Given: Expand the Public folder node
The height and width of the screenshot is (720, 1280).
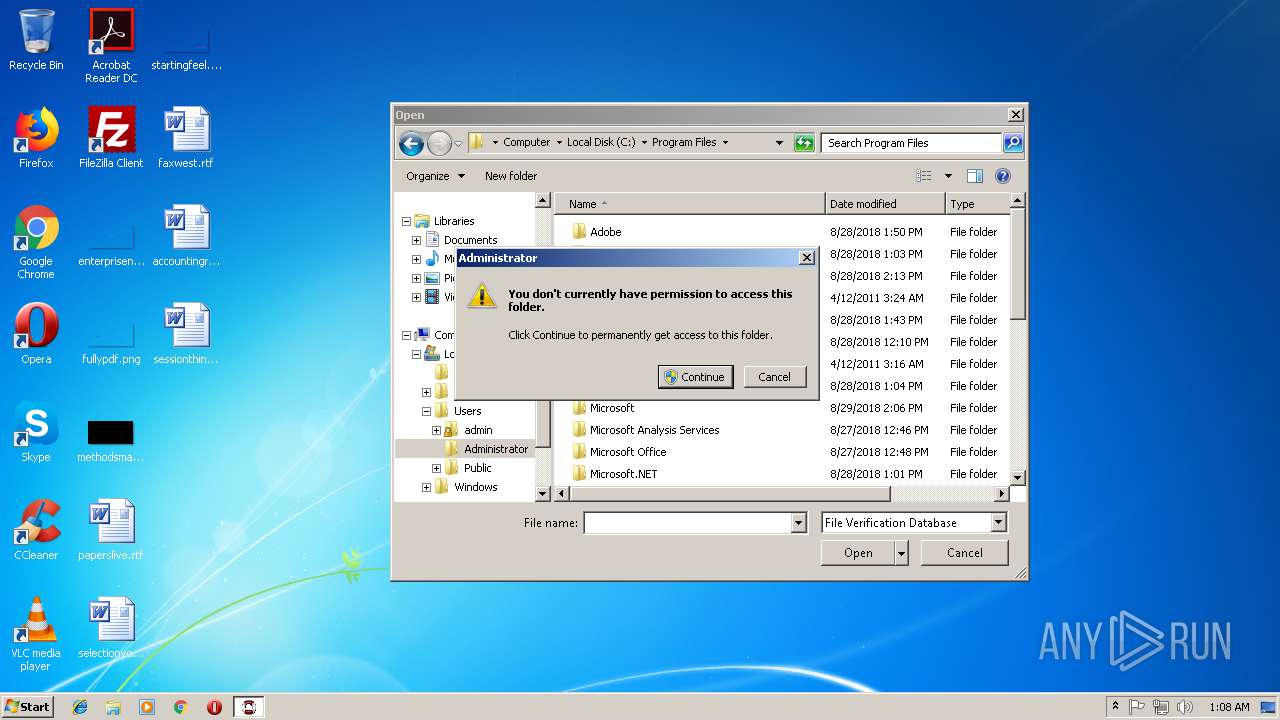Looking at the screenshot, I should click(437, 468).
